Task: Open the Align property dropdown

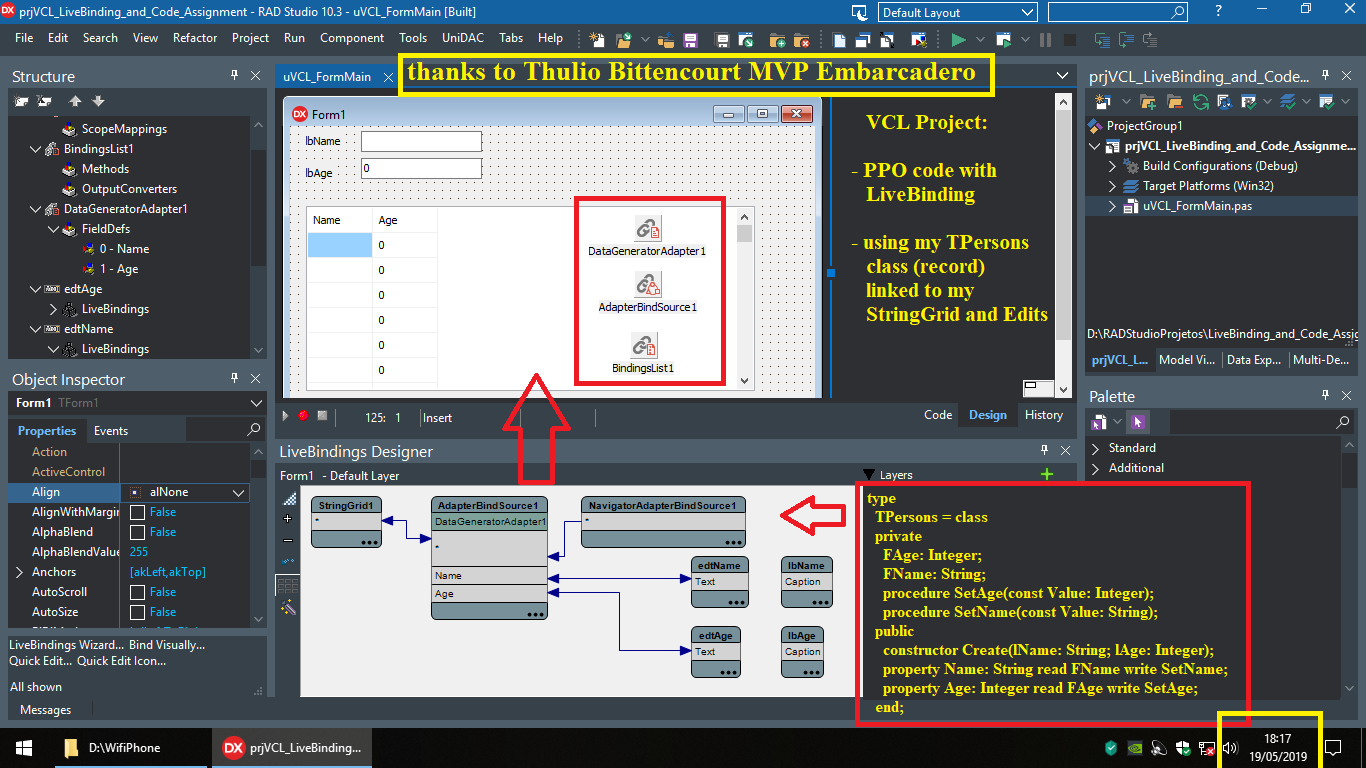Action: [x=239, y=492]
